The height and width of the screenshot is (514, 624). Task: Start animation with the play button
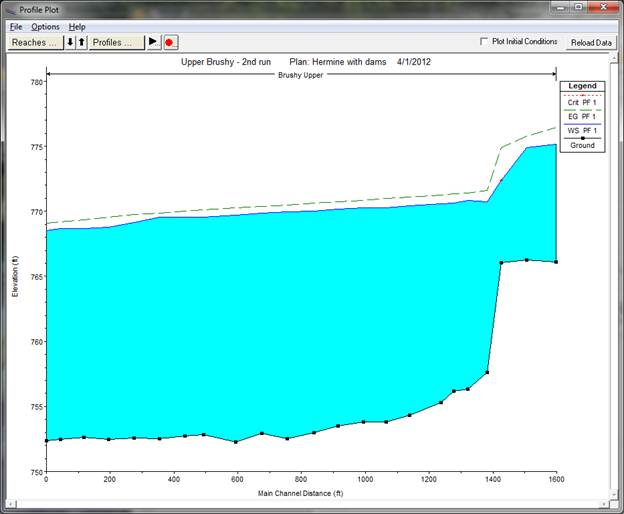coord(153,42)
